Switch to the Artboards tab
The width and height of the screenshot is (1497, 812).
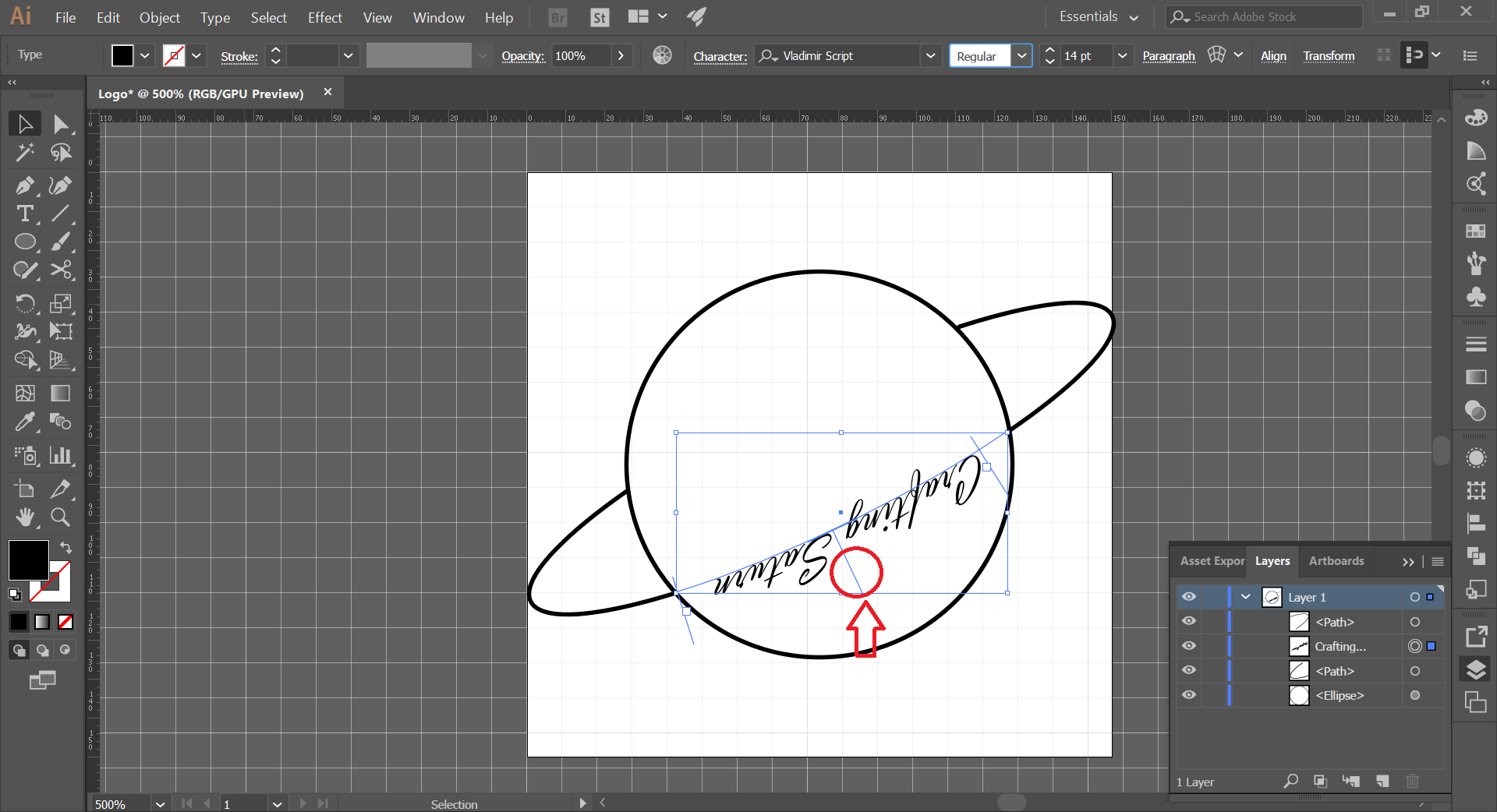click(1336, 561)
